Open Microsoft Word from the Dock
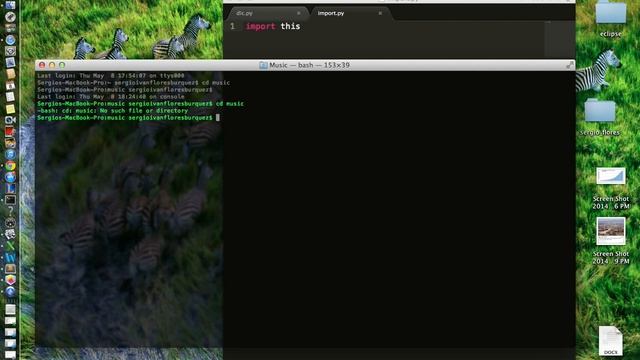 pos(10,257)
